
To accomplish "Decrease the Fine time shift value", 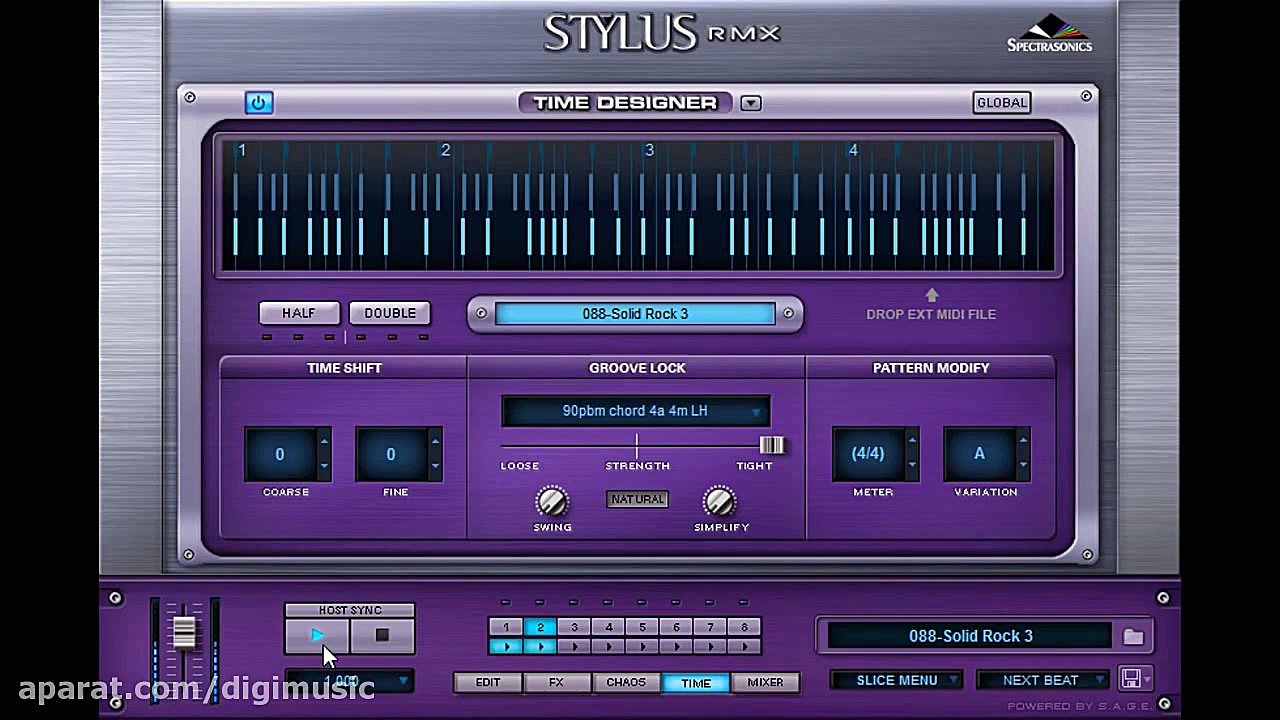I will pos(434,466).
